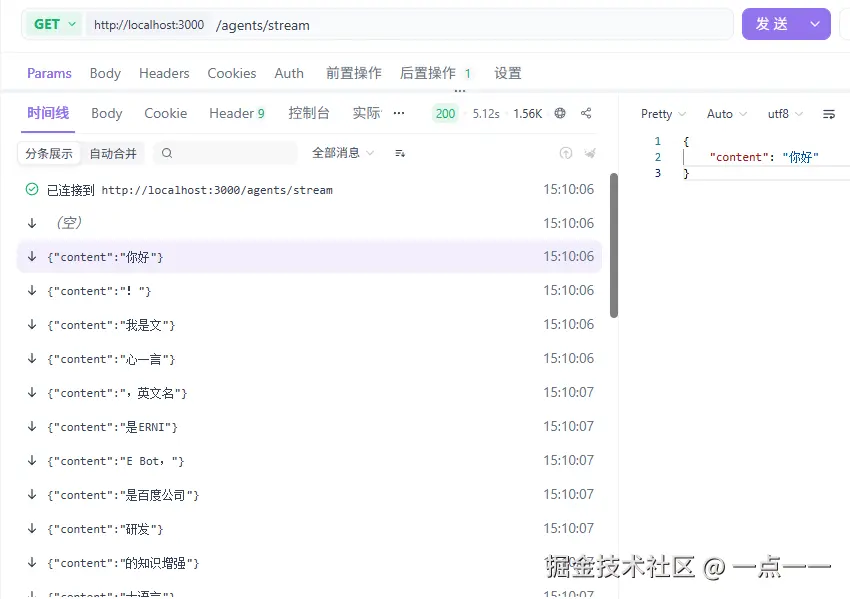Open the request Headers tab

point(164,73)
